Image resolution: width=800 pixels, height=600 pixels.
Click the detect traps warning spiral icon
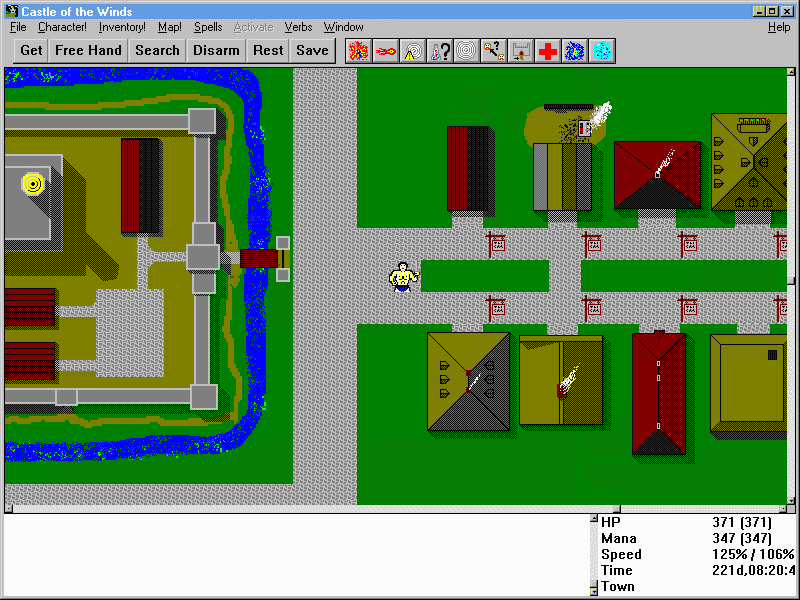412,51
